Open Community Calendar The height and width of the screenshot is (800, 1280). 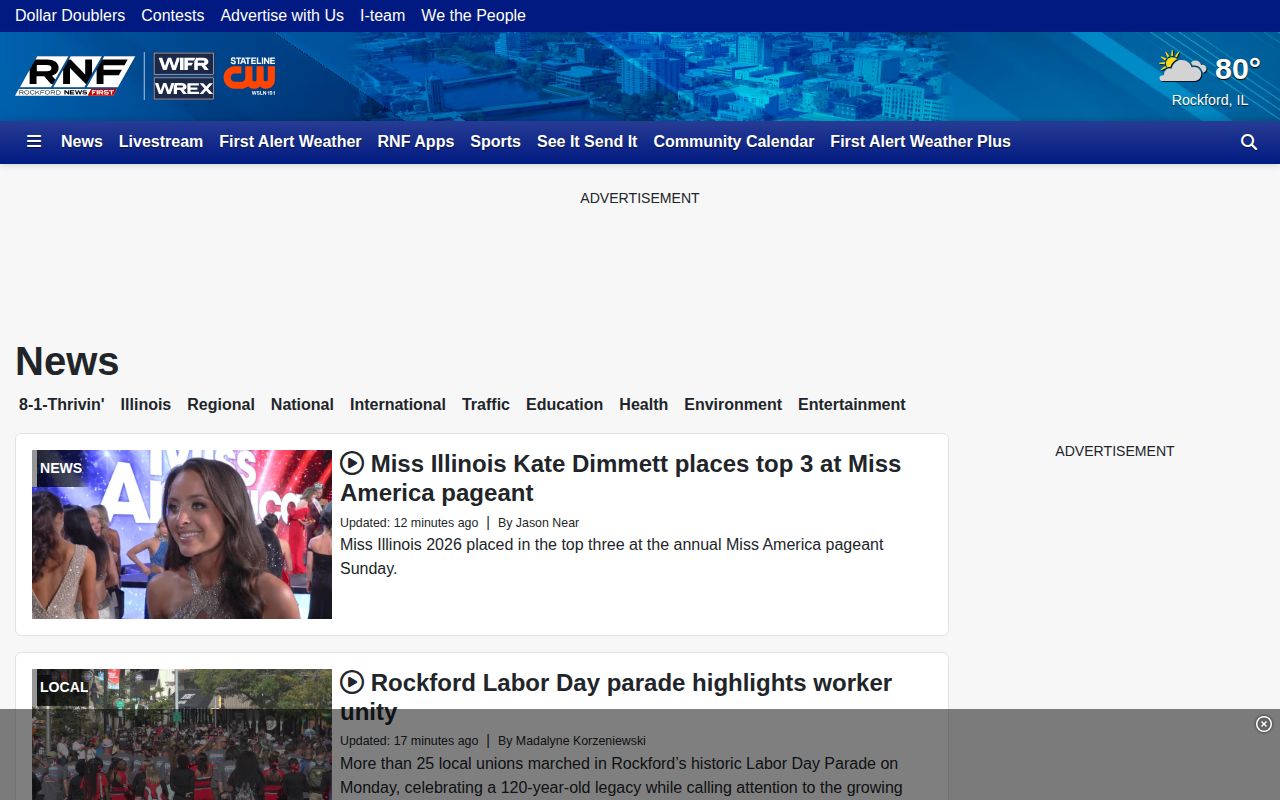[x=734, y=141]
